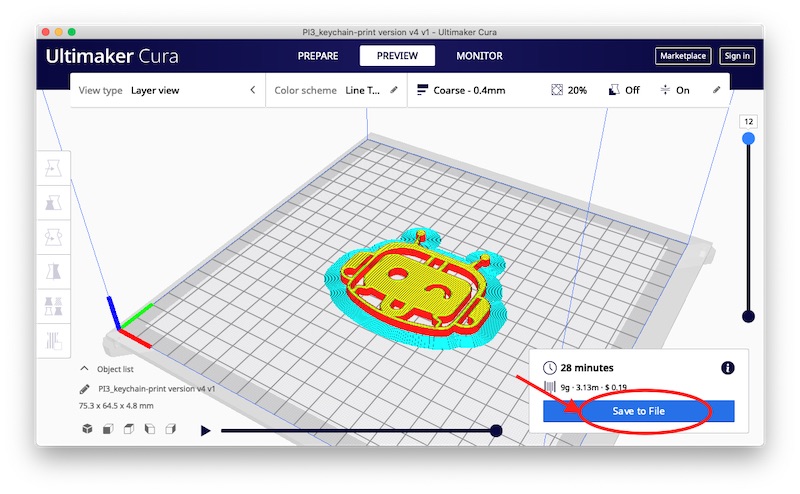This screenshot has height=494, width=800.
Task: Open the Coarse - 0.4mm print settings panel
Action: [x=569, y=90]
